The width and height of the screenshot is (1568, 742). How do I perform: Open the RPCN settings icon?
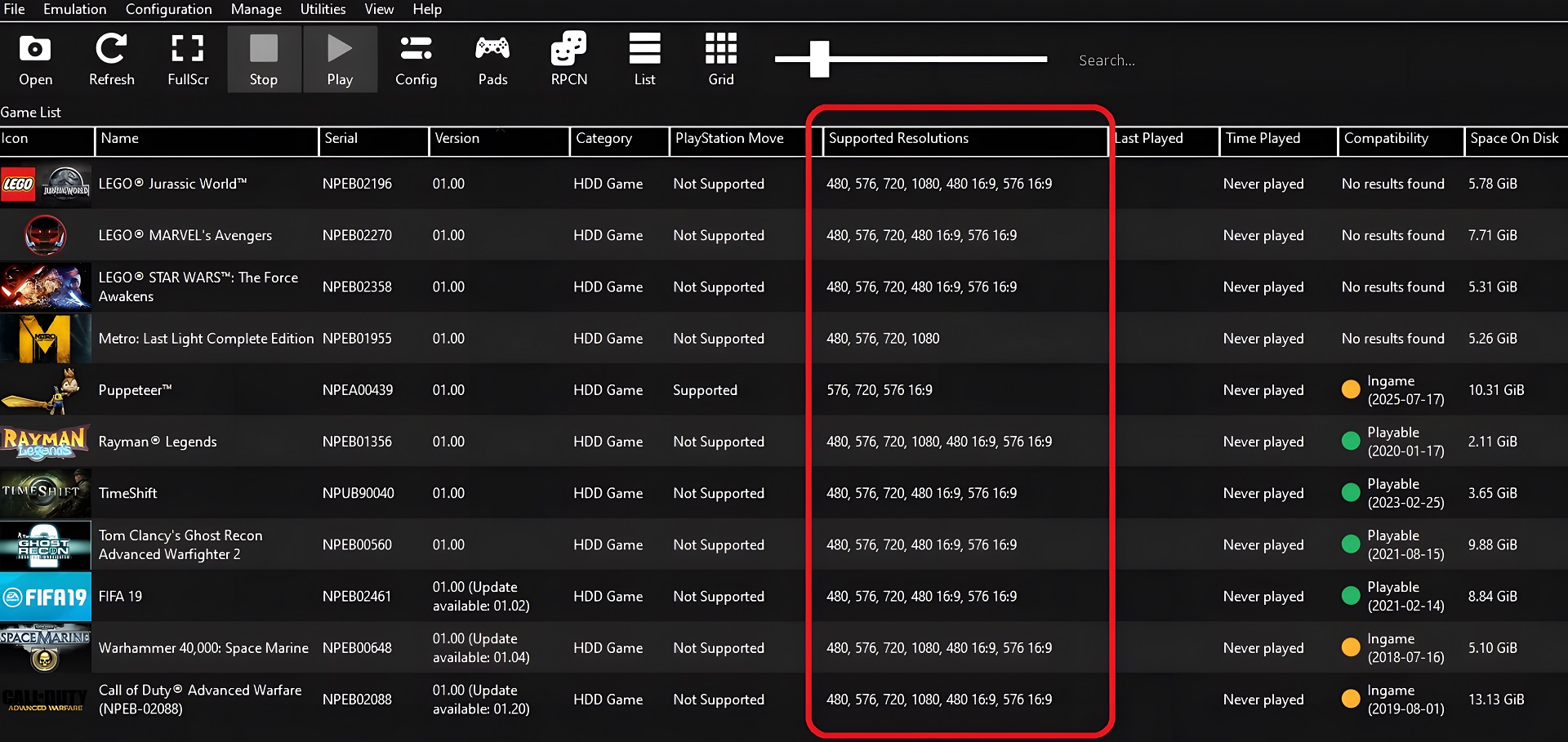569,59
